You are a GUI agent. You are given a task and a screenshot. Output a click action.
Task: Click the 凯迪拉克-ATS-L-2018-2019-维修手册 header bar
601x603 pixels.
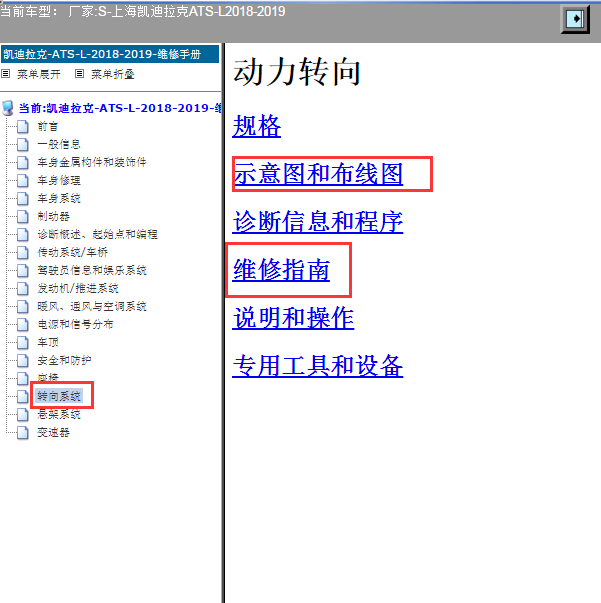[x=110, y=54]
